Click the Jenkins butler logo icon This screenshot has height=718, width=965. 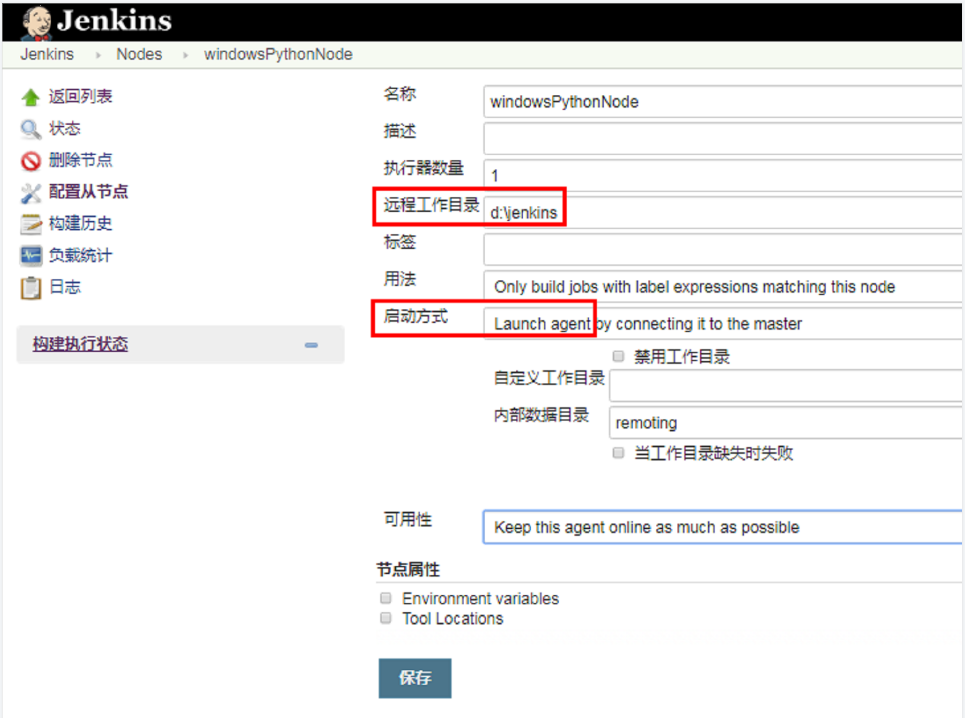(x=37, y=22)
